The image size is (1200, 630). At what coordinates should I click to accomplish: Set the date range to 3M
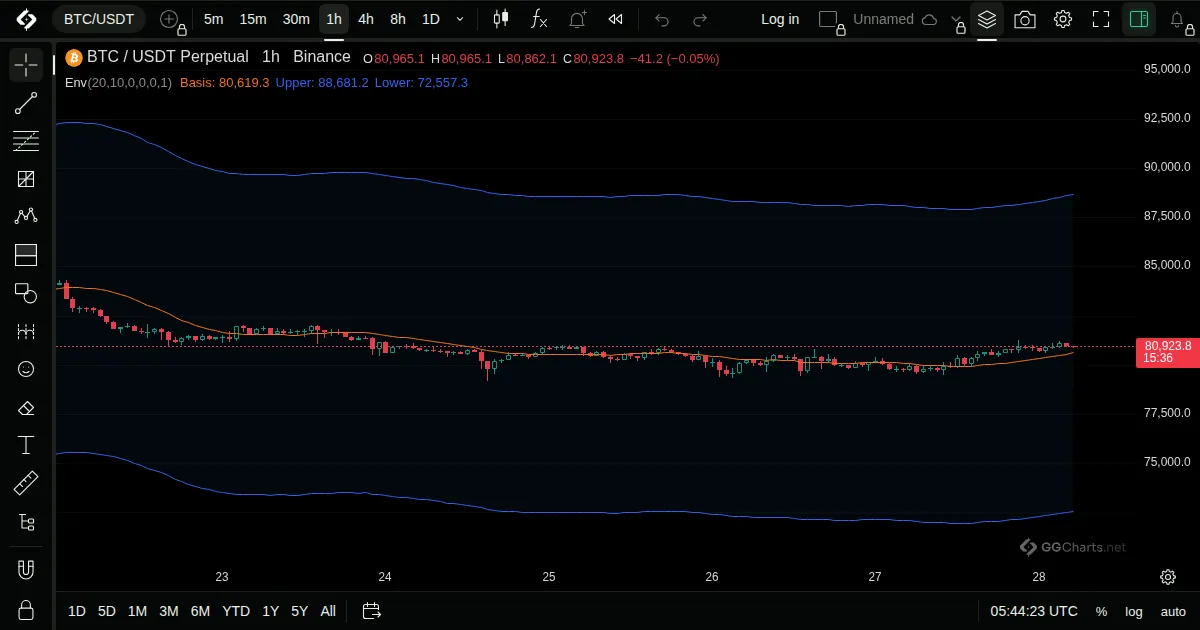pyautogui.click(x=169, y=611)
